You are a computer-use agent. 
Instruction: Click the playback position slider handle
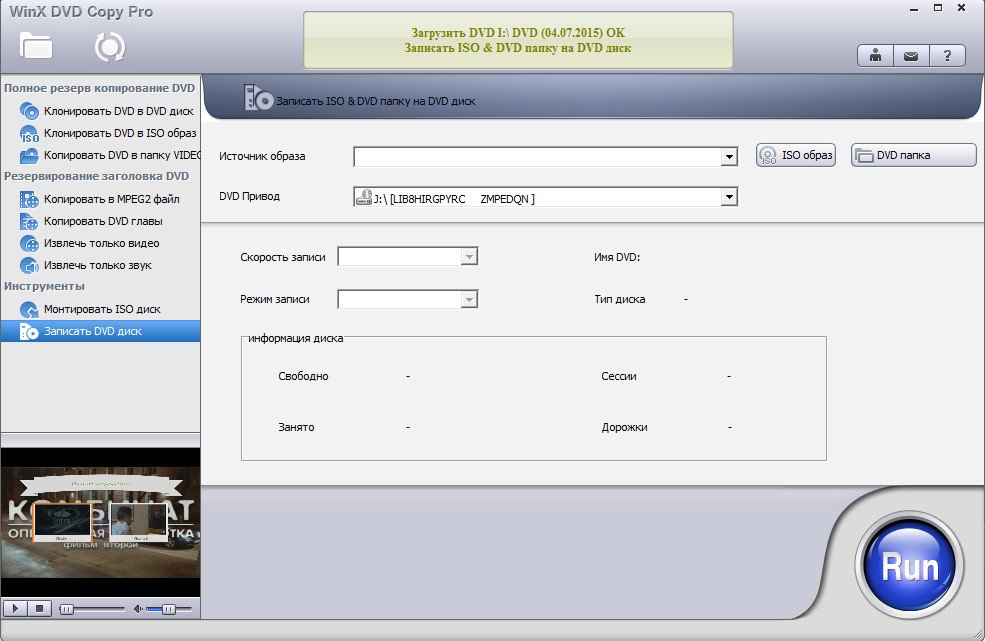pyautogui.click(x=67, y=609)
